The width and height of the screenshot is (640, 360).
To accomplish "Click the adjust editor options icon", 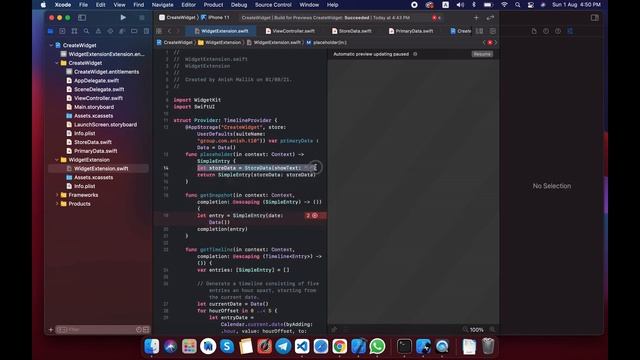I will (x=480, y=31).
